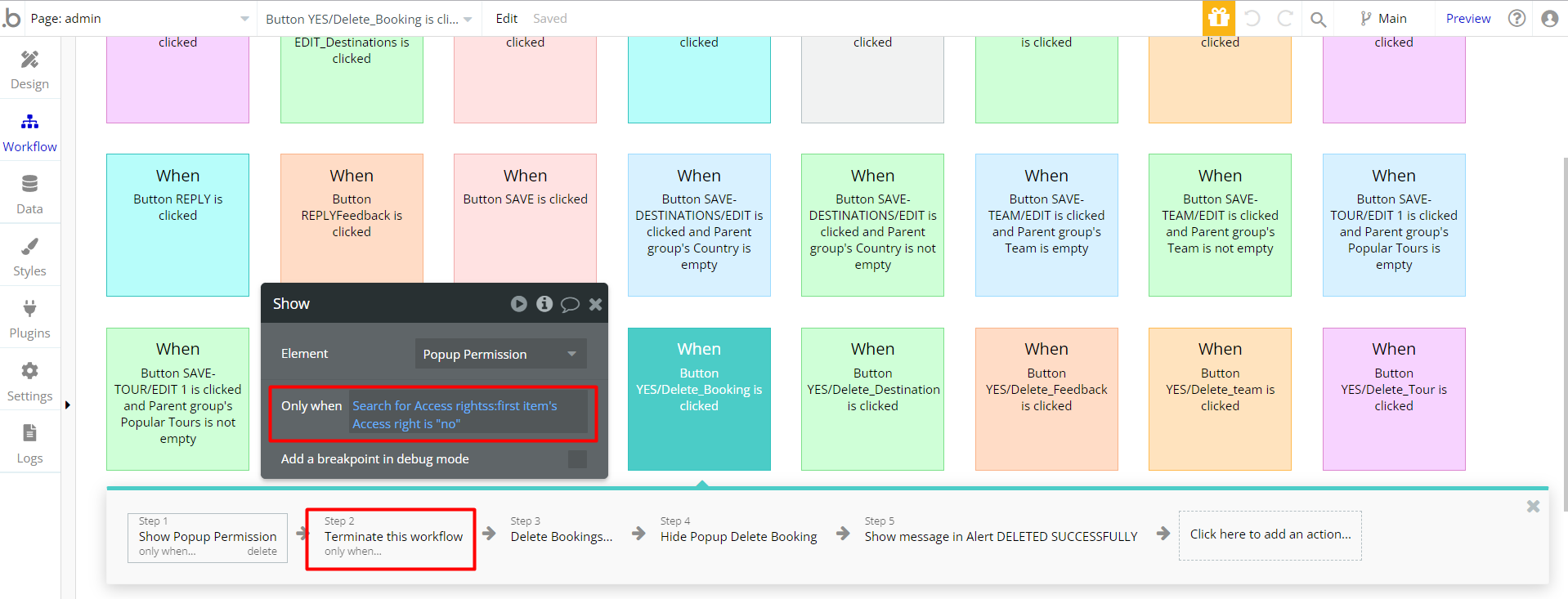
Task: Toggle Add a breakpoint in debug mode
Action: tap(577, 459)
